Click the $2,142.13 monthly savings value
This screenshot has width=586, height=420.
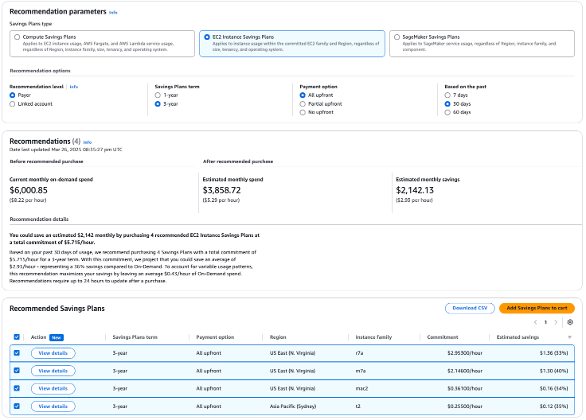(x=415, y=190)
